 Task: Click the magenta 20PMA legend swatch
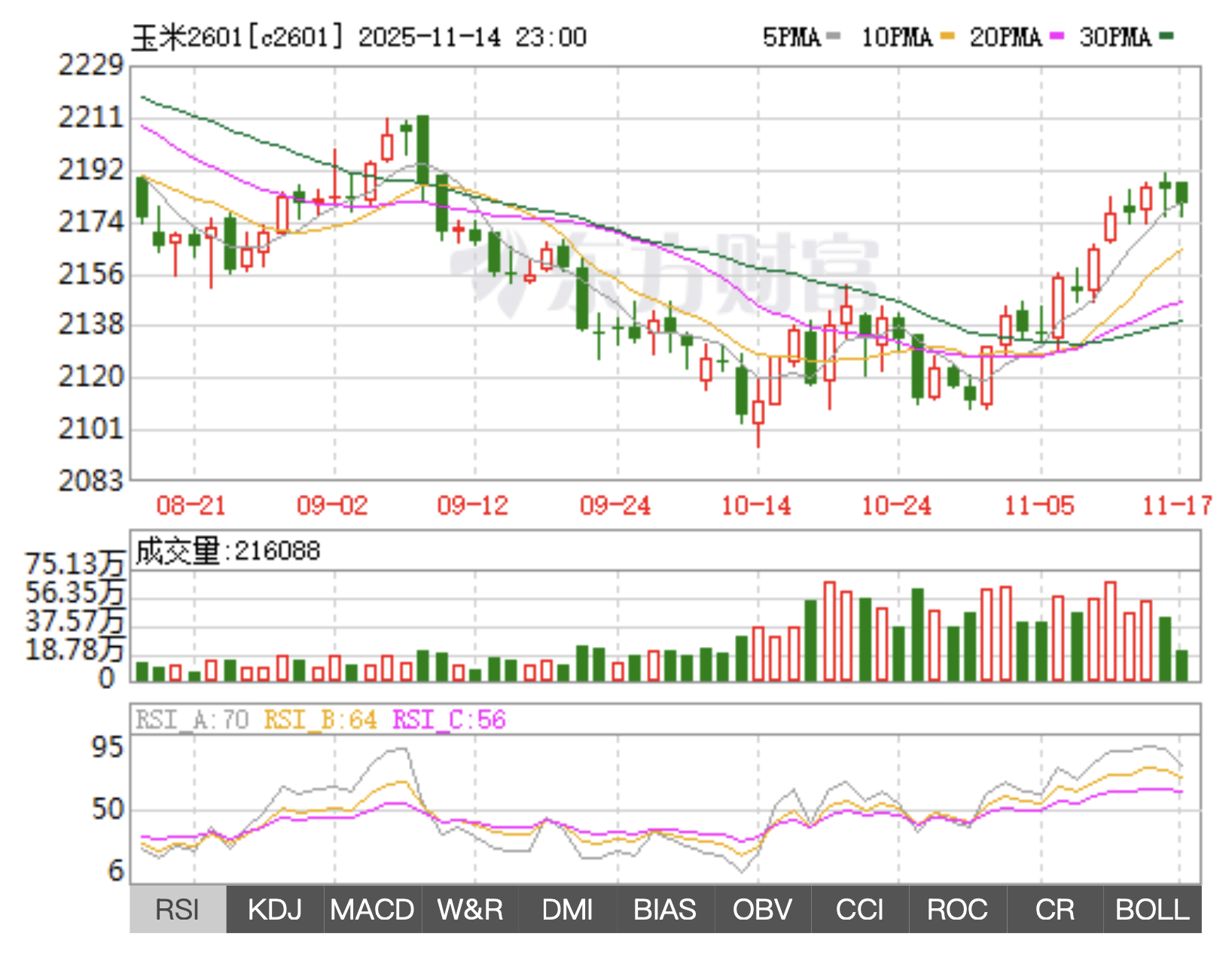point(1057,36)
